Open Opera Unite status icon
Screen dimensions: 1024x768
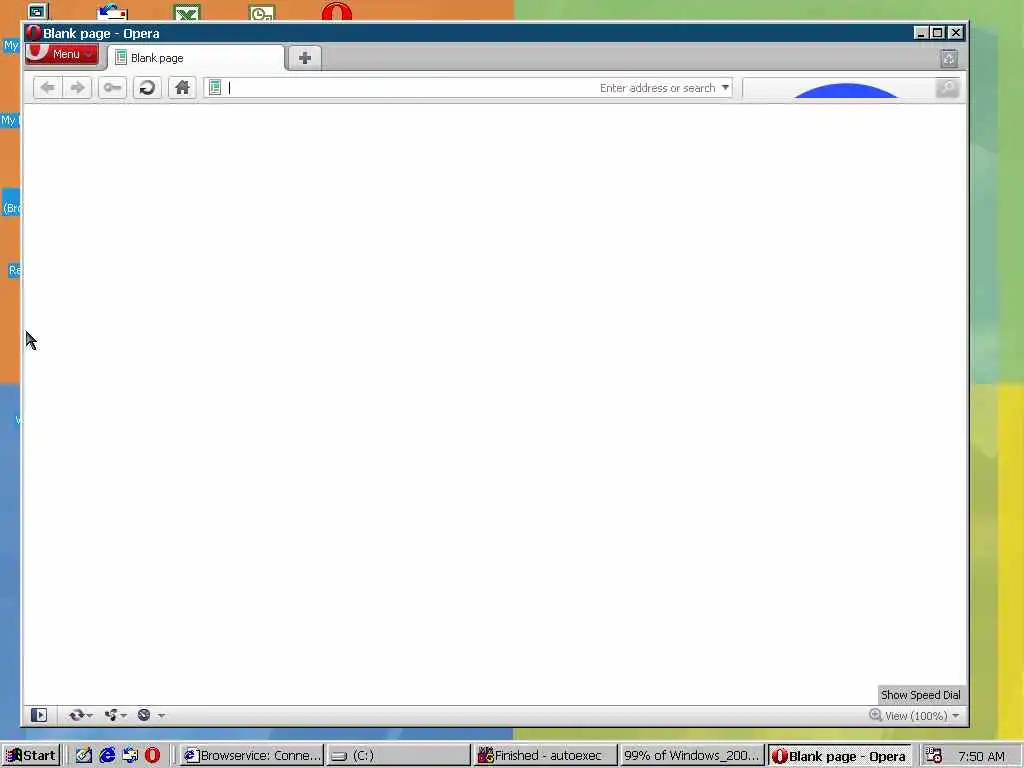[111, 715]
